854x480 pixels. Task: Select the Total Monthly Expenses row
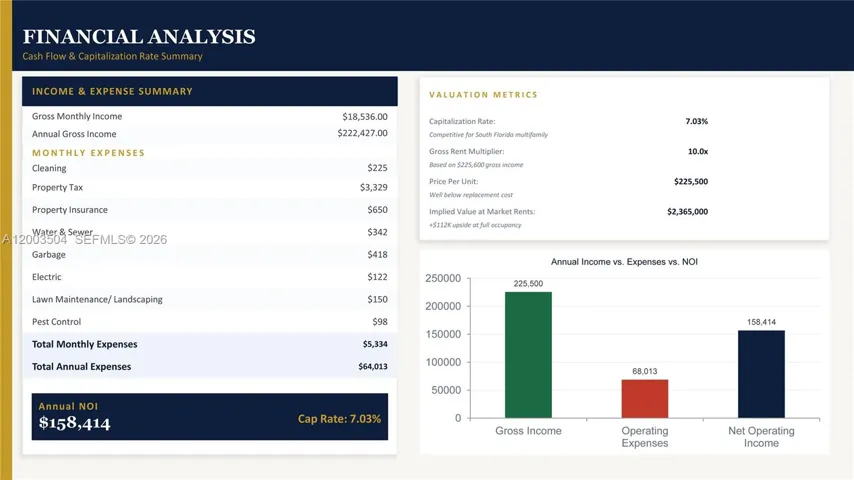tap(209, 344)
